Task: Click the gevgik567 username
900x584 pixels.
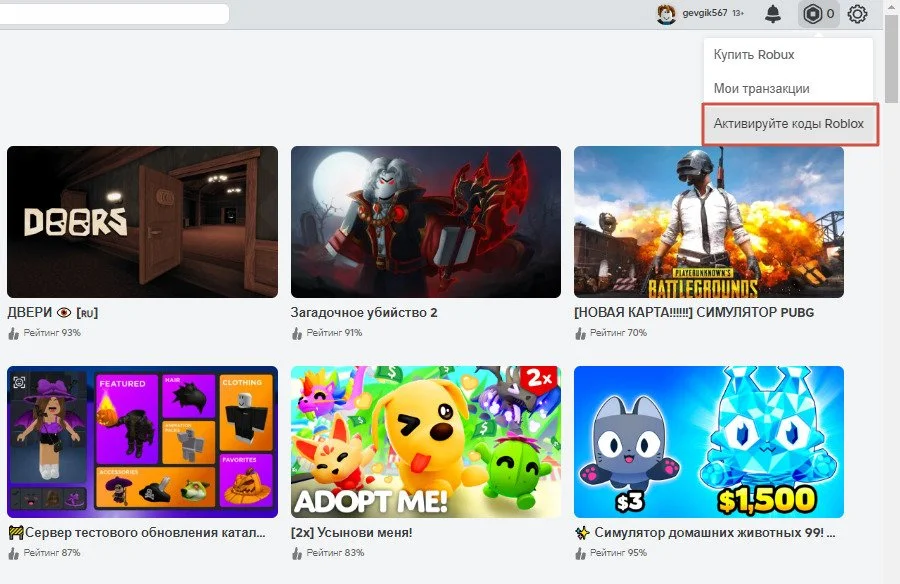Action: click(x=704, y=13)
